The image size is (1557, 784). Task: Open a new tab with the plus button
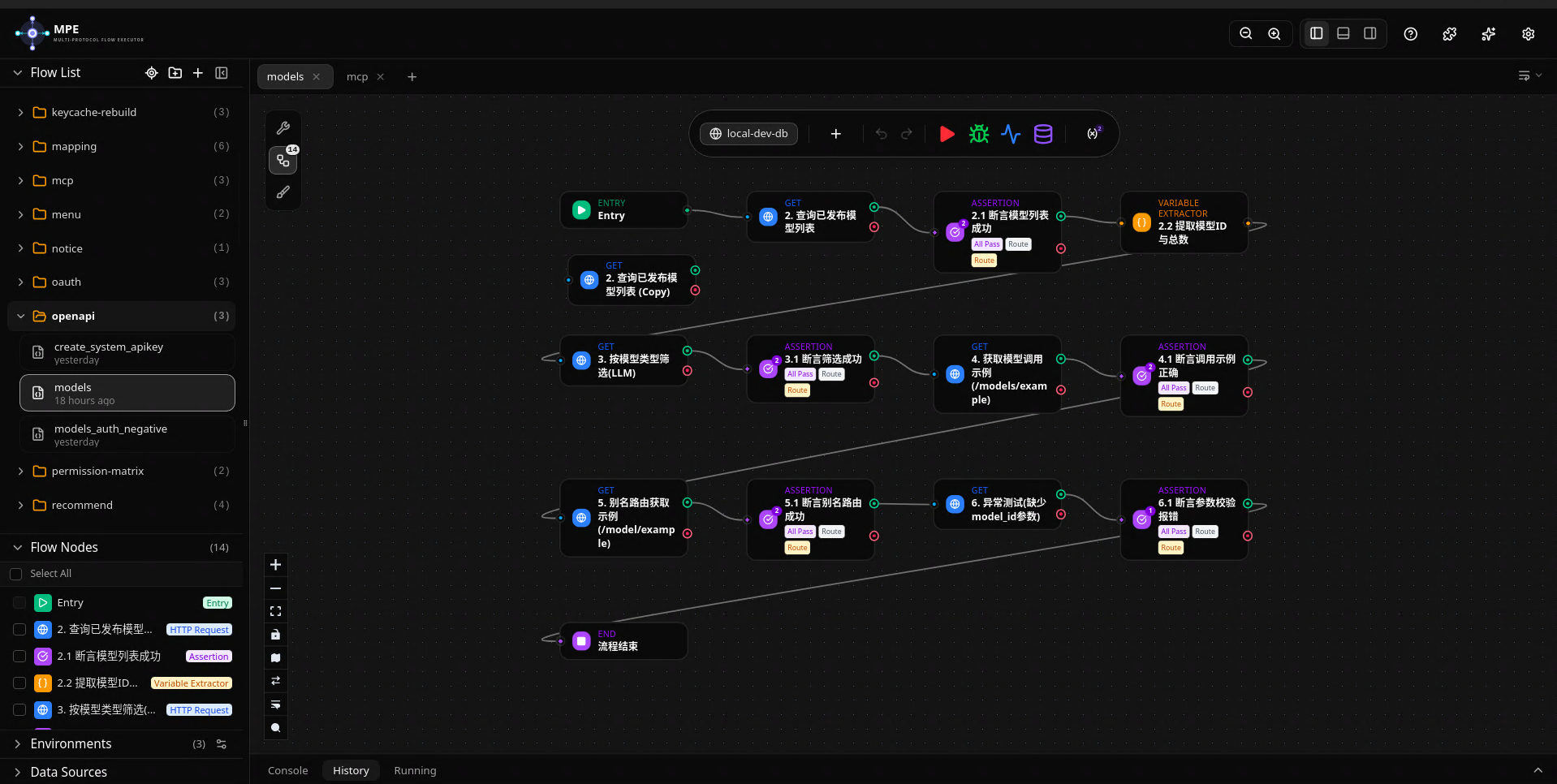point(412,76)
